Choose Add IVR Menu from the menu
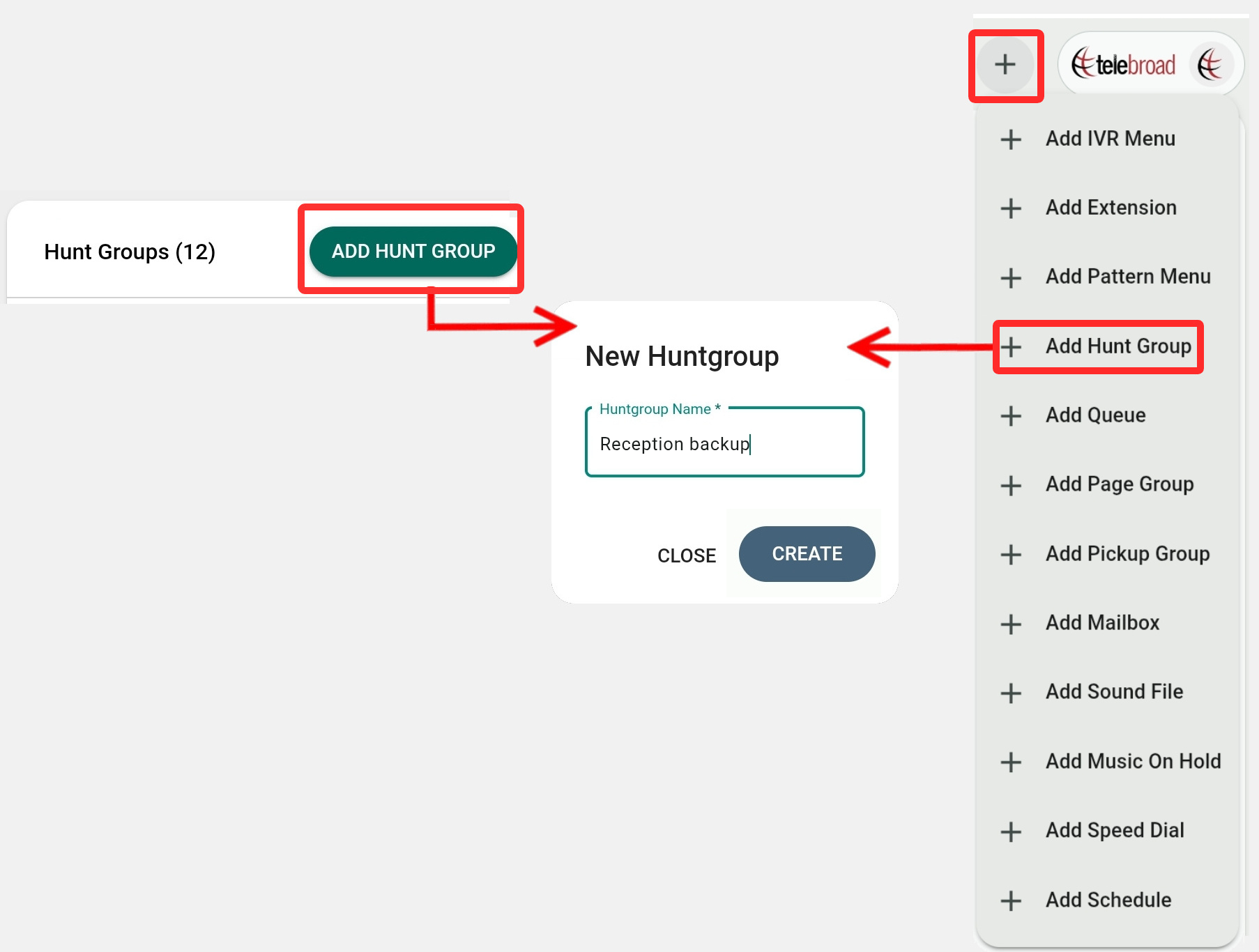The image size is (1259, 952). pyautogui.click(x=1107, y=139)
